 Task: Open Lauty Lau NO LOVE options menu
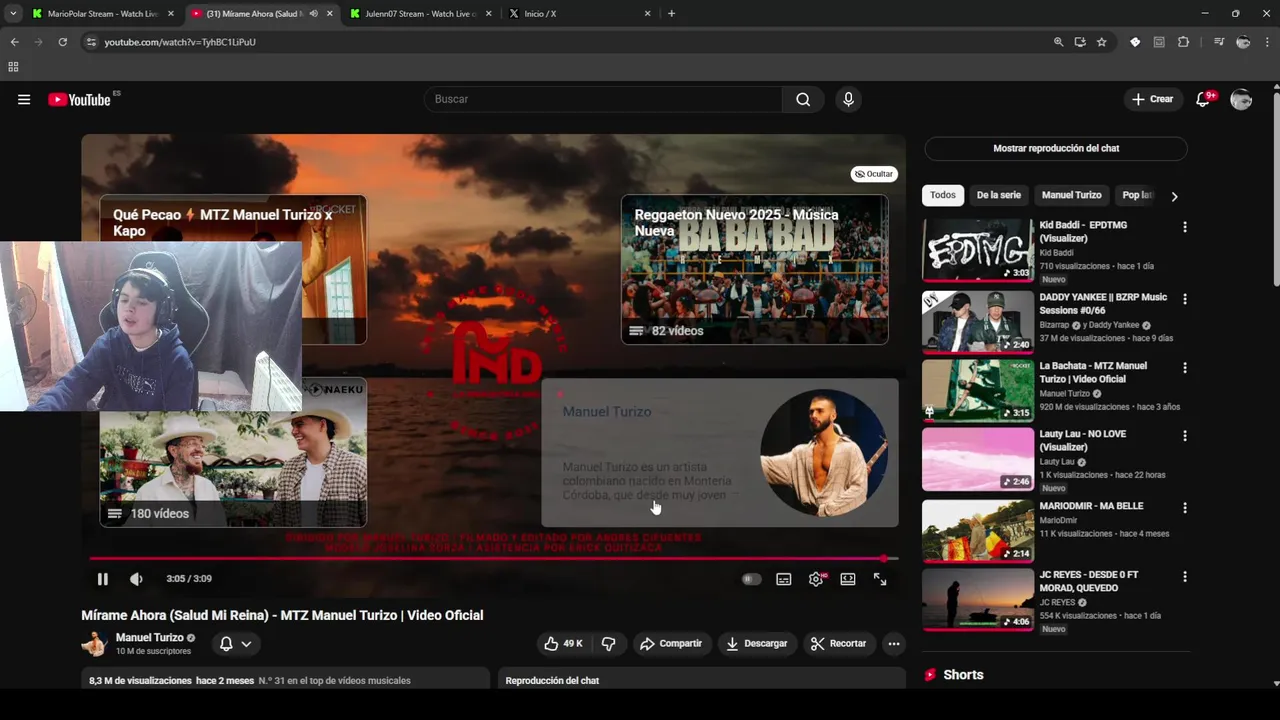(x=1184, y=436)
